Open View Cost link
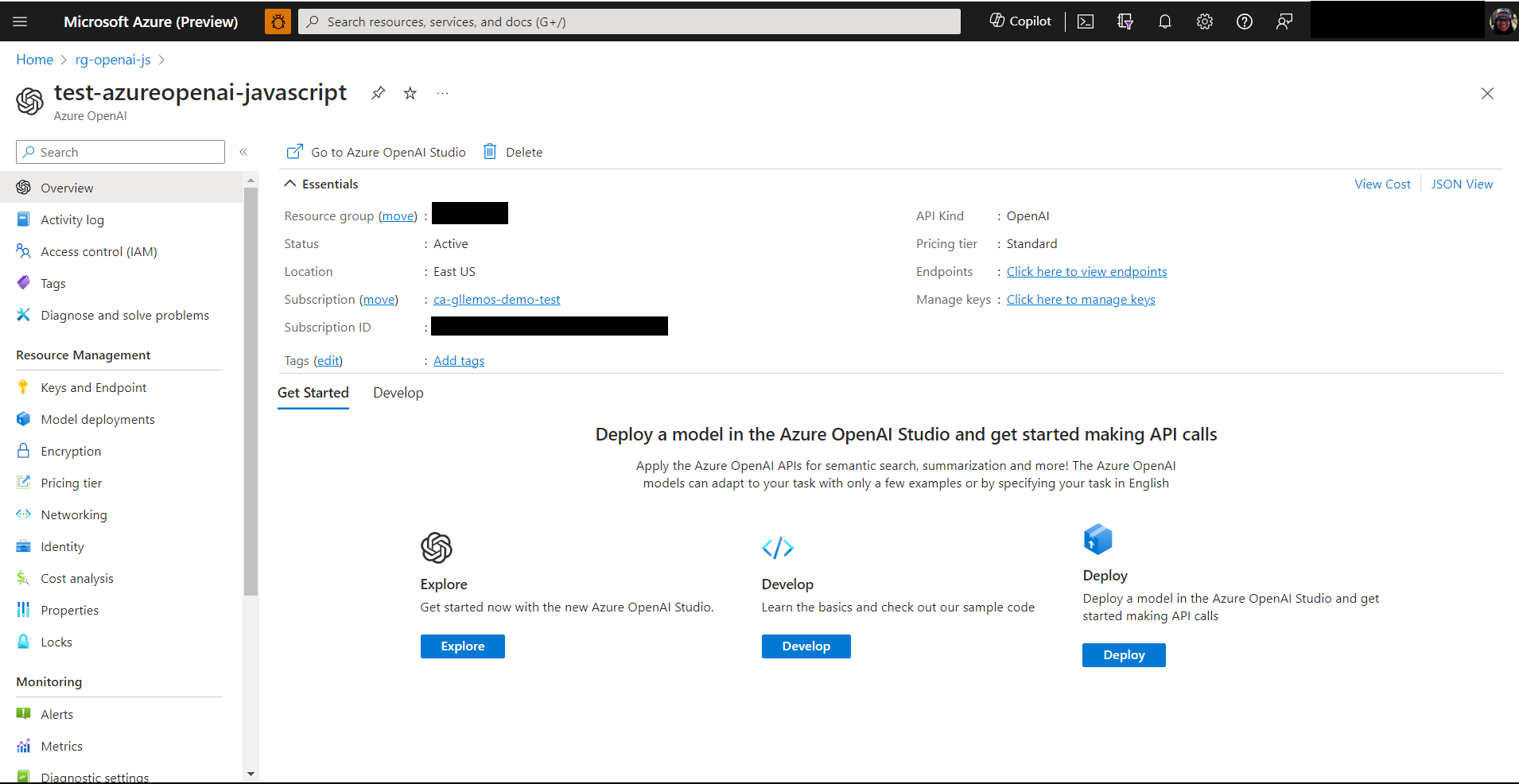This screenshot has width=1519, height=784. coord(1382,184)
